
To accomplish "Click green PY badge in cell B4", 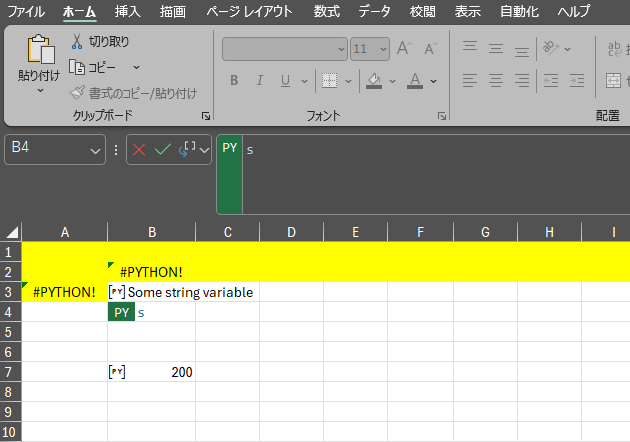I will pos(121,312).
